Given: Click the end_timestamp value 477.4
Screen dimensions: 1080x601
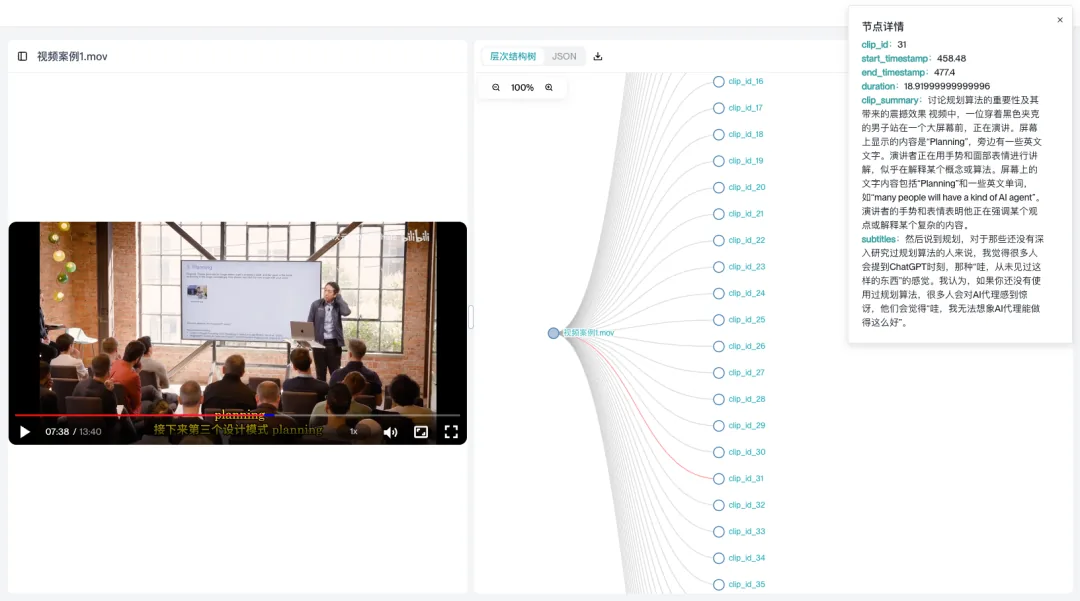Looking at the screenshot, I should [x=944, y=72].
